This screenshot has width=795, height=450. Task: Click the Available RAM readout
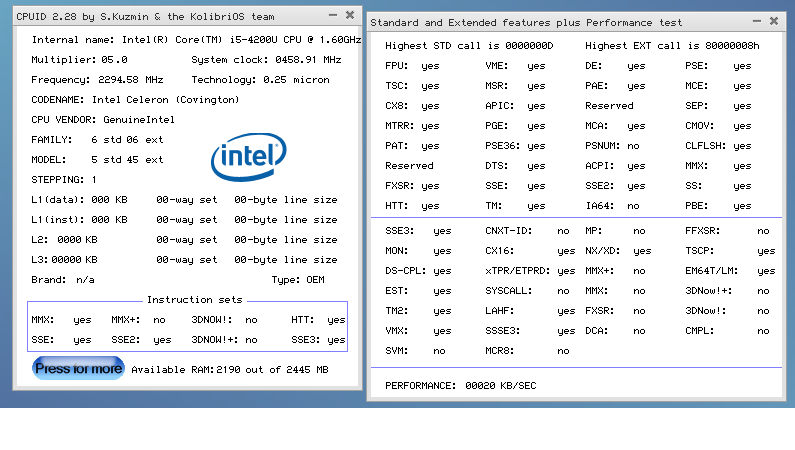(x=229, y=370)
